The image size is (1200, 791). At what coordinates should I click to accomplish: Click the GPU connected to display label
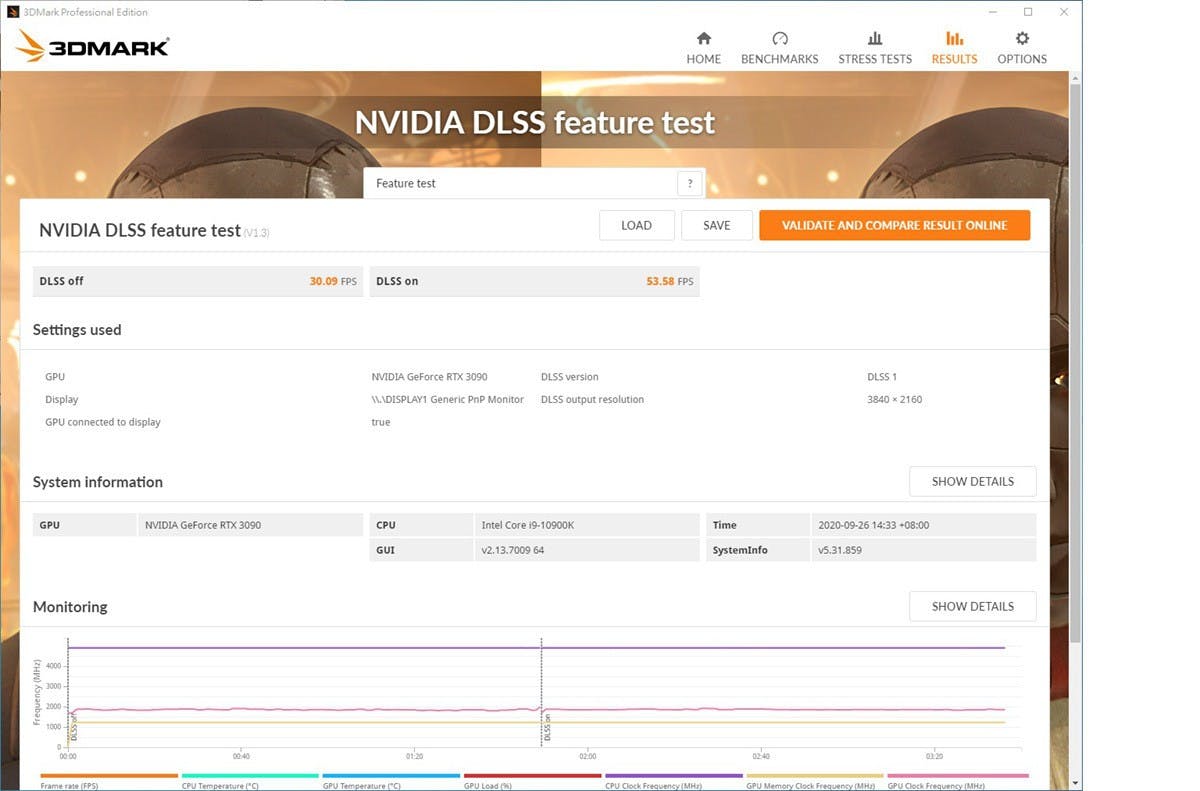point(103,422)
